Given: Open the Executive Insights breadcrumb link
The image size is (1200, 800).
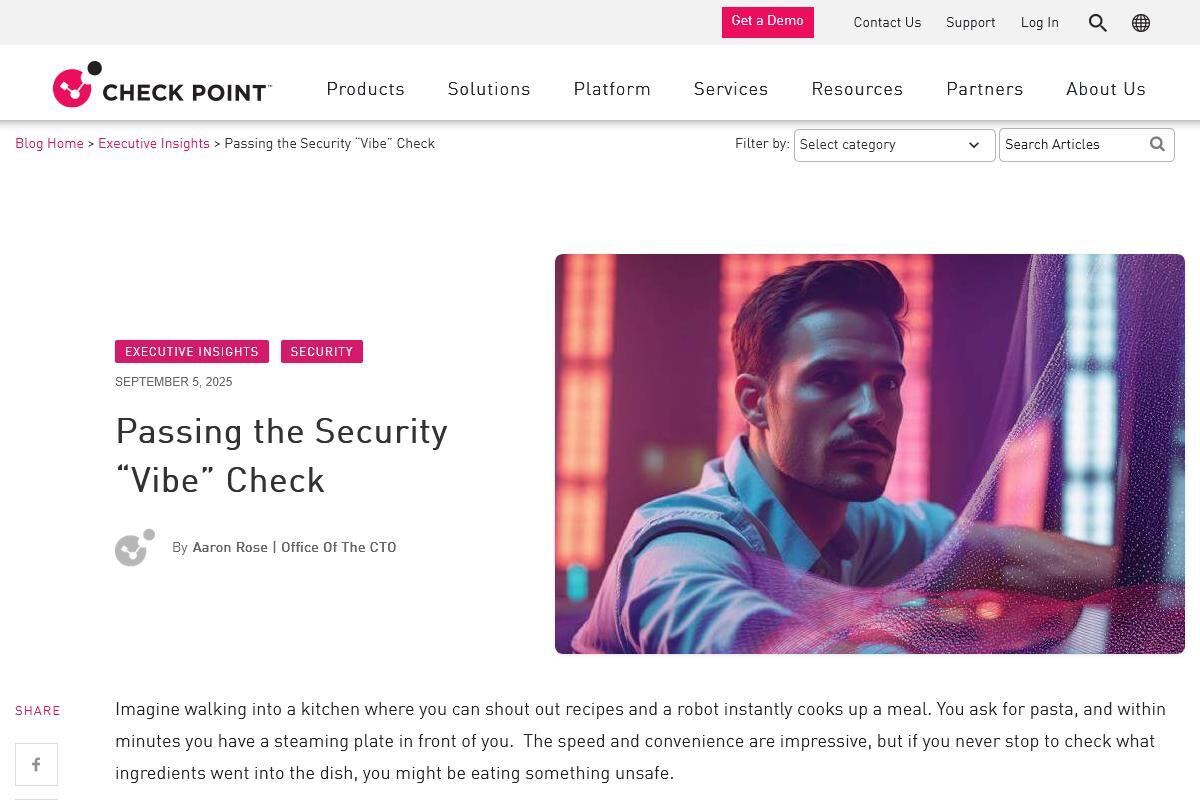Looking at the screenshot, I should pos(154,144).
